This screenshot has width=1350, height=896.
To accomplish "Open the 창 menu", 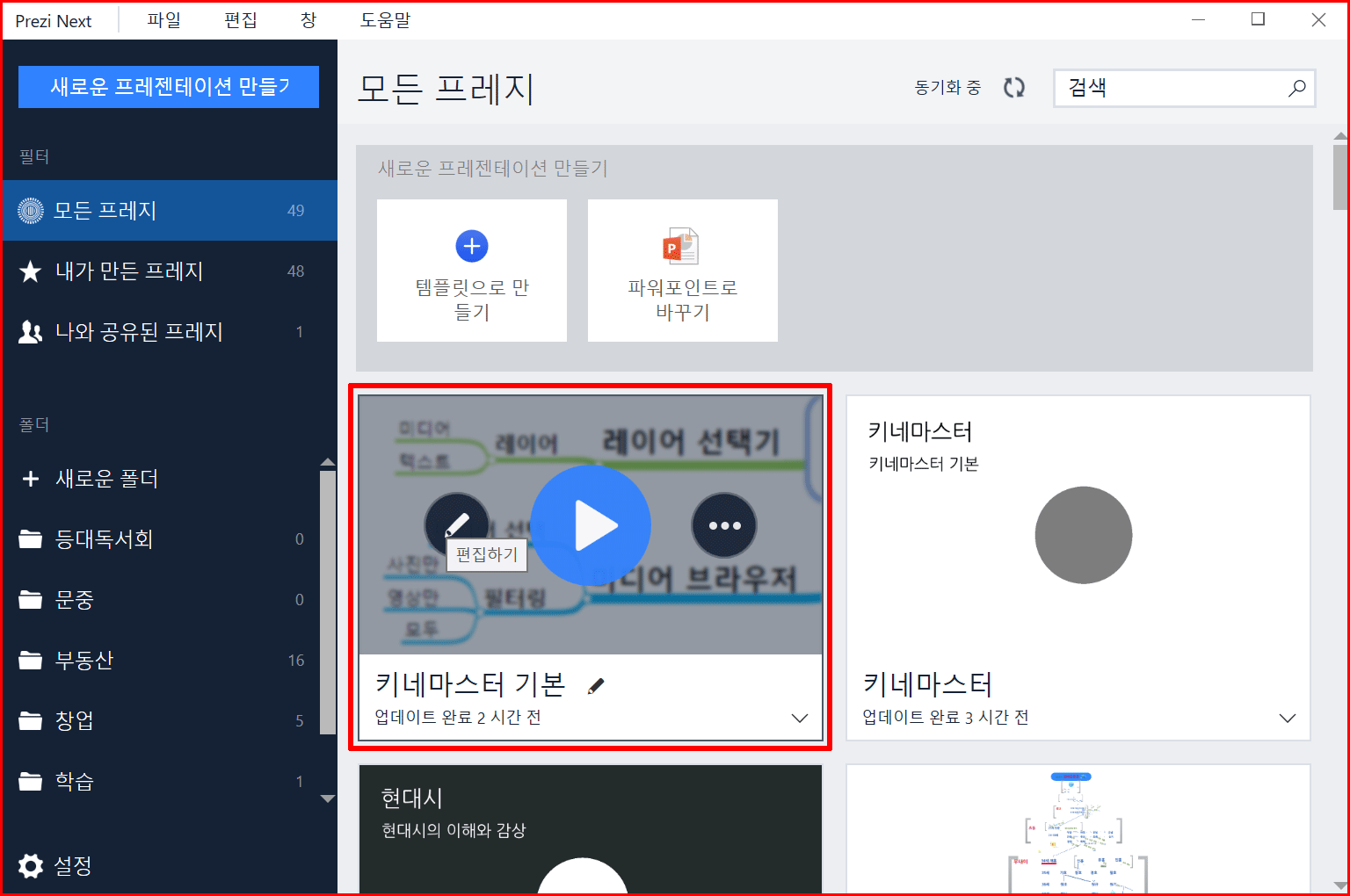I will click(308, 20).
